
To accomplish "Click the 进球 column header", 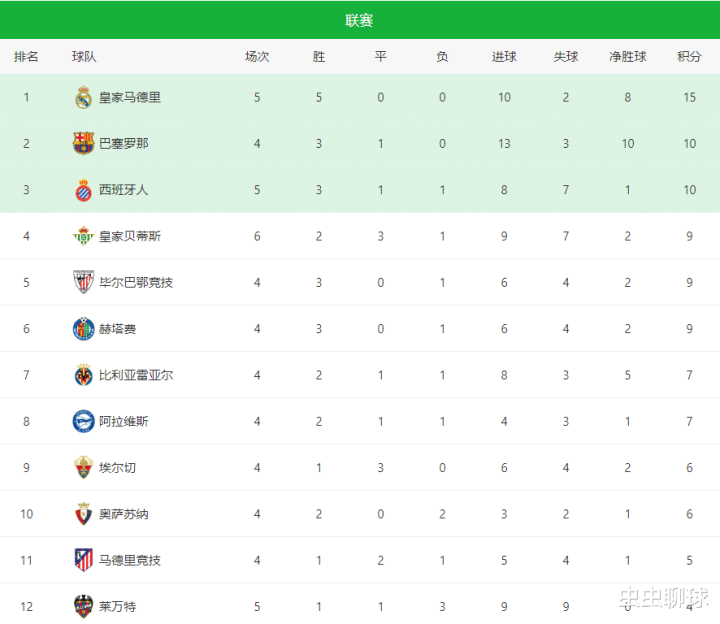I will pos(504,57).
